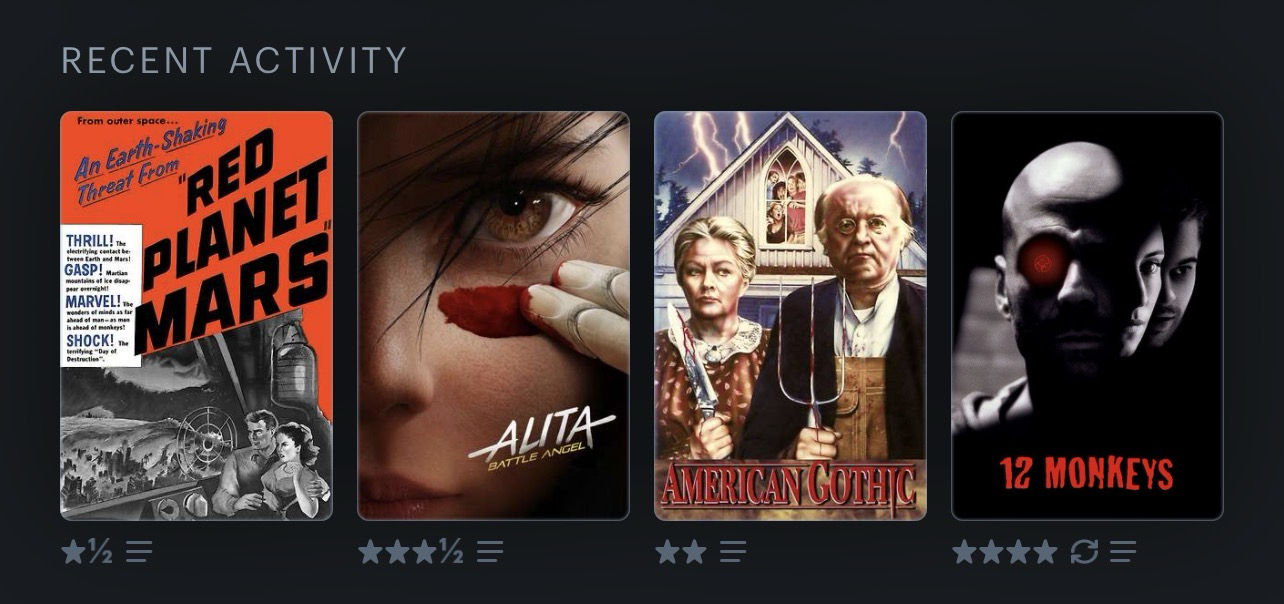Open the 12 Monkeys poster
The width and height of the screenshot is (1284, 604).
[1087, 316]
